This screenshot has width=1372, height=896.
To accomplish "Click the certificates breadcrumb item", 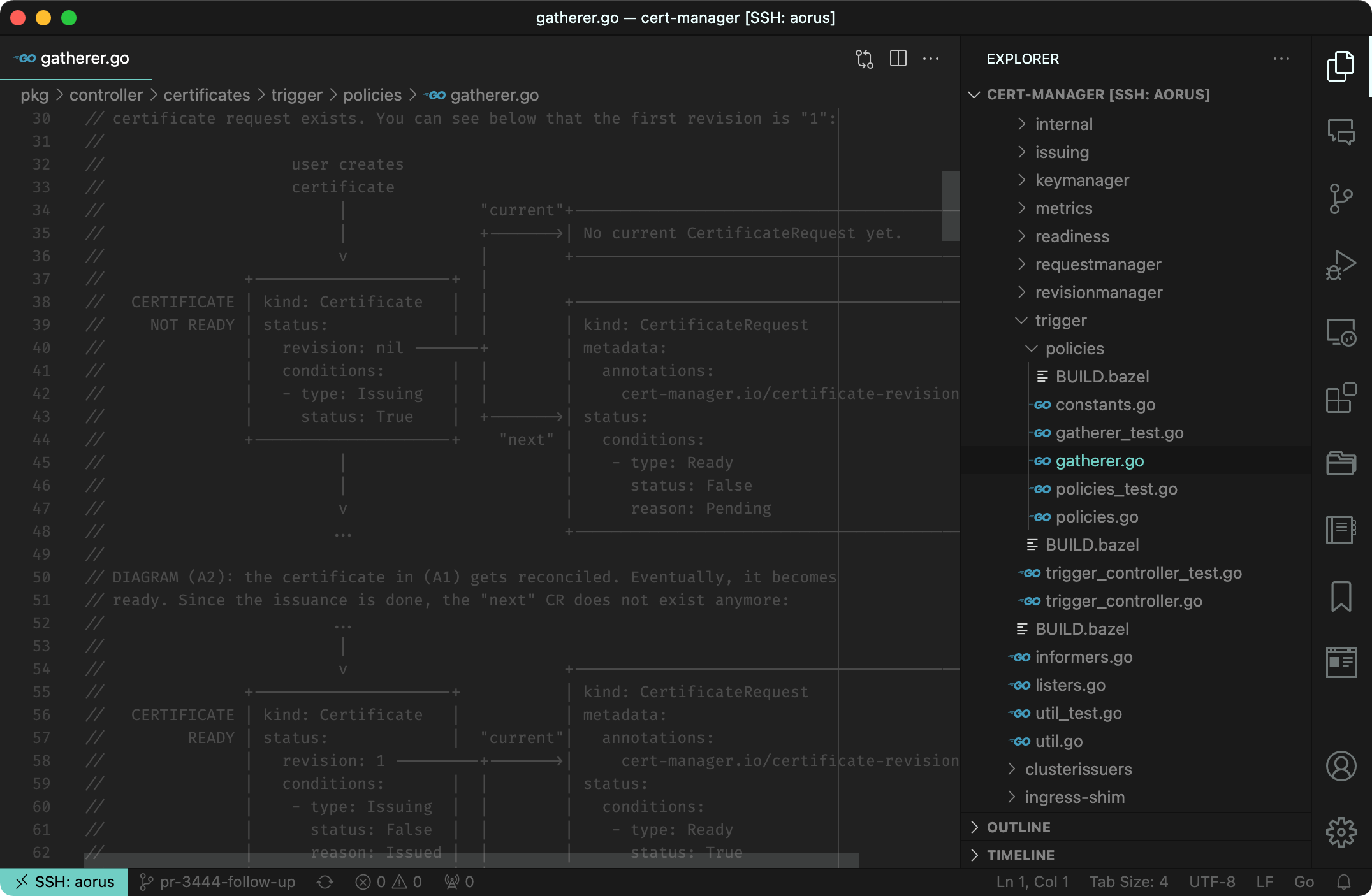I will (x=207, y=95).
